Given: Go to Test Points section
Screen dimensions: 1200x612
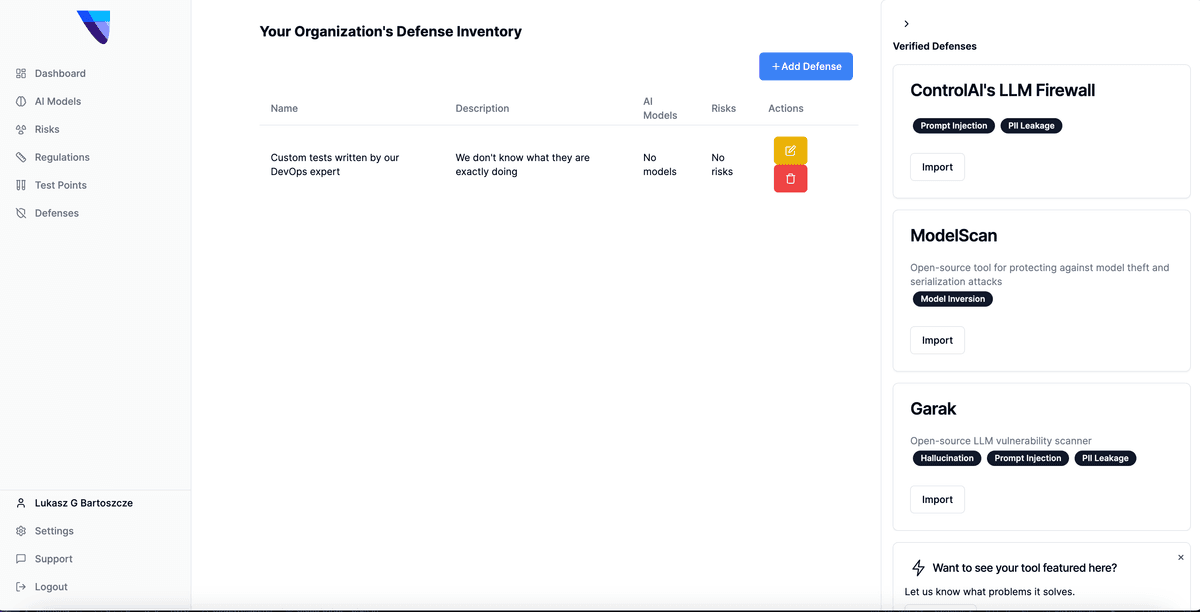Looking at the screenshot, I should (60, 185).
